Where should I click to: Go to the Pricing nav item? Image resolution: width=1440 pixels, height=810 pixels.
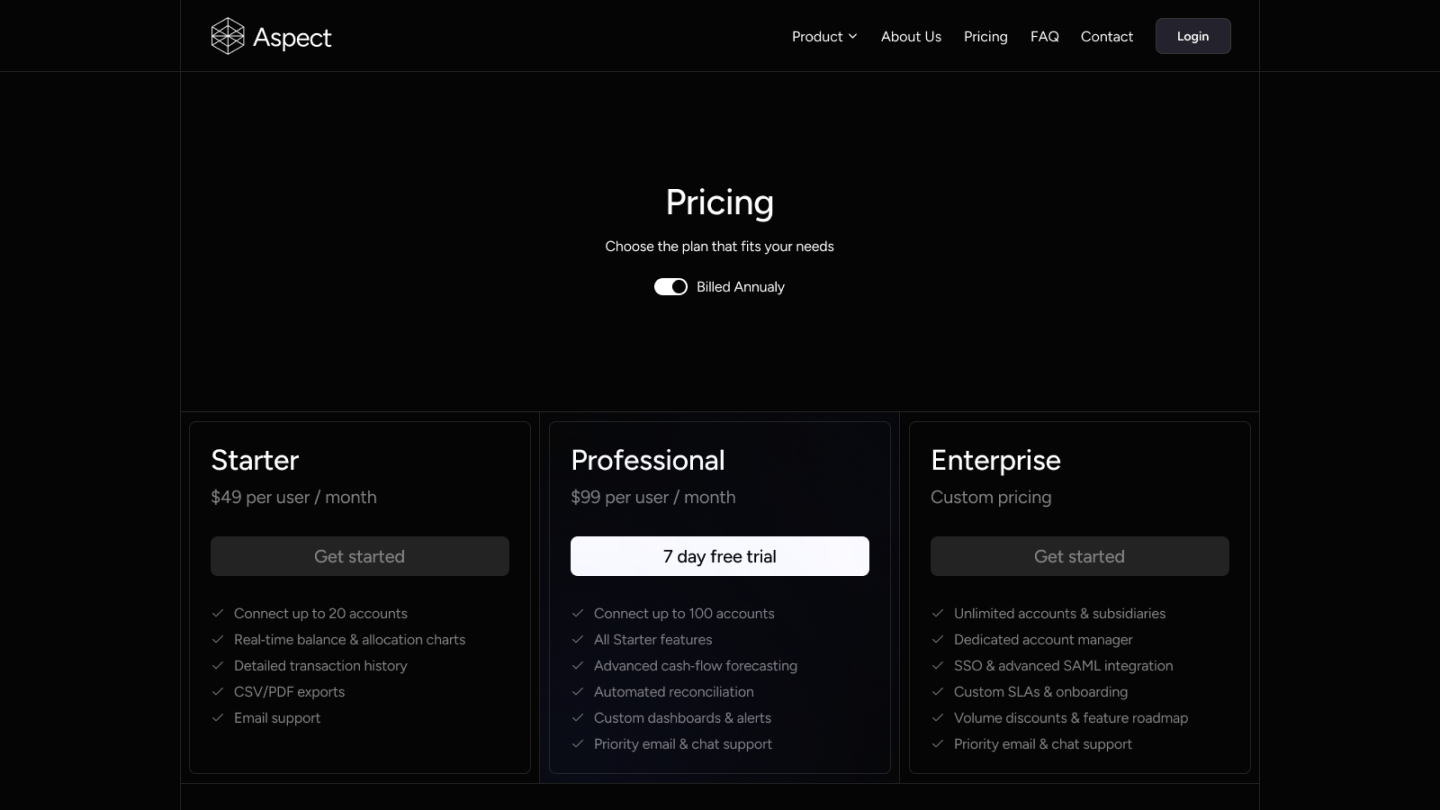(x=985, y=37)
